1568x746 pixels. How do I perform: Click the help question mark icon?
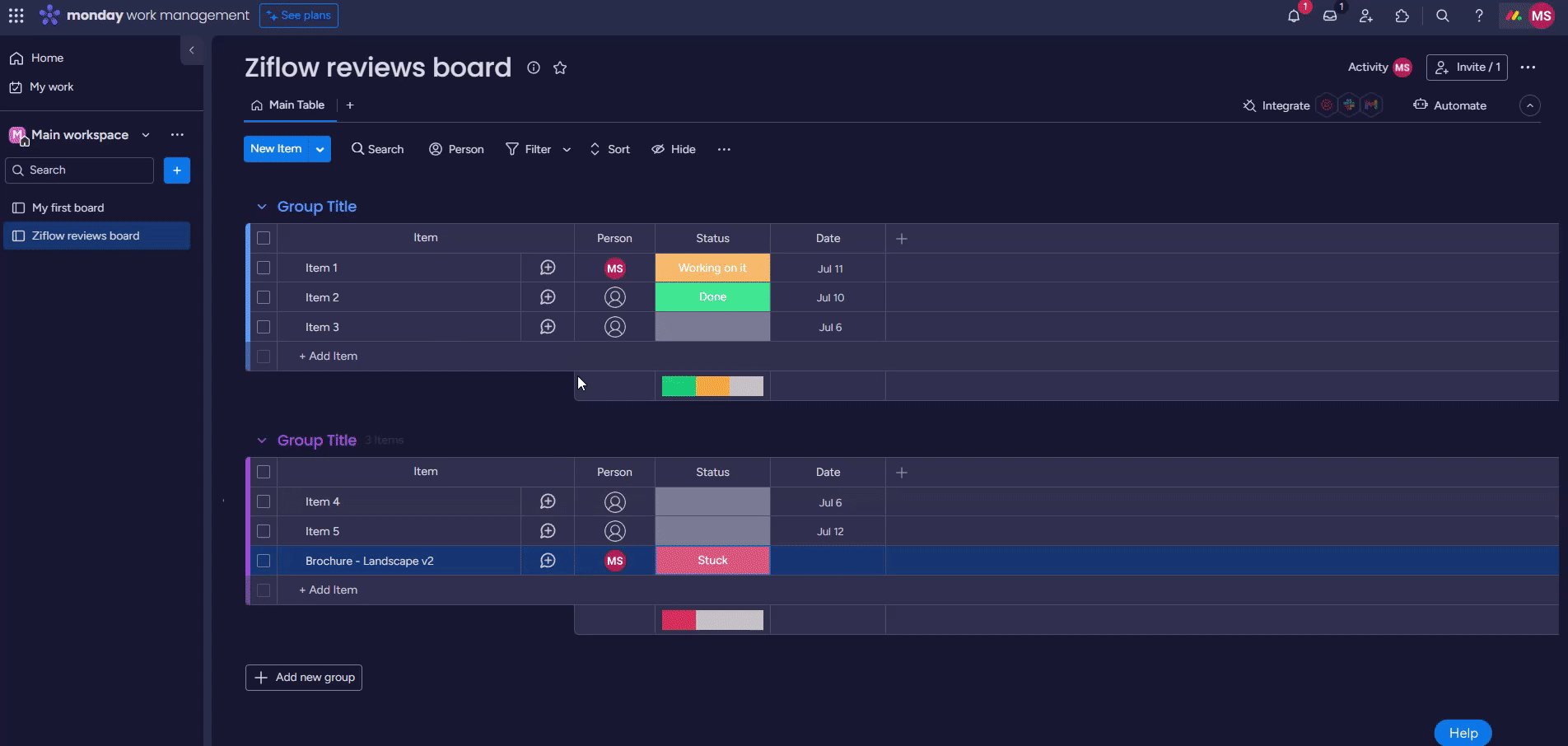pos(1479,16)
